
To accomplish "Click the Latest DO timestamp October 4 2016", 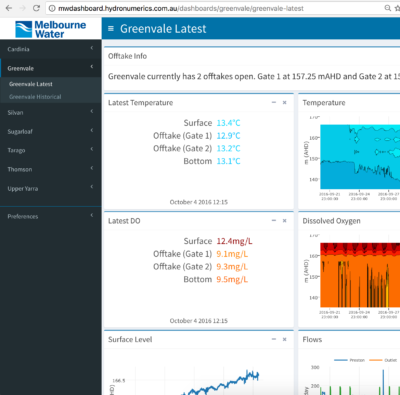I will [199, 321].
